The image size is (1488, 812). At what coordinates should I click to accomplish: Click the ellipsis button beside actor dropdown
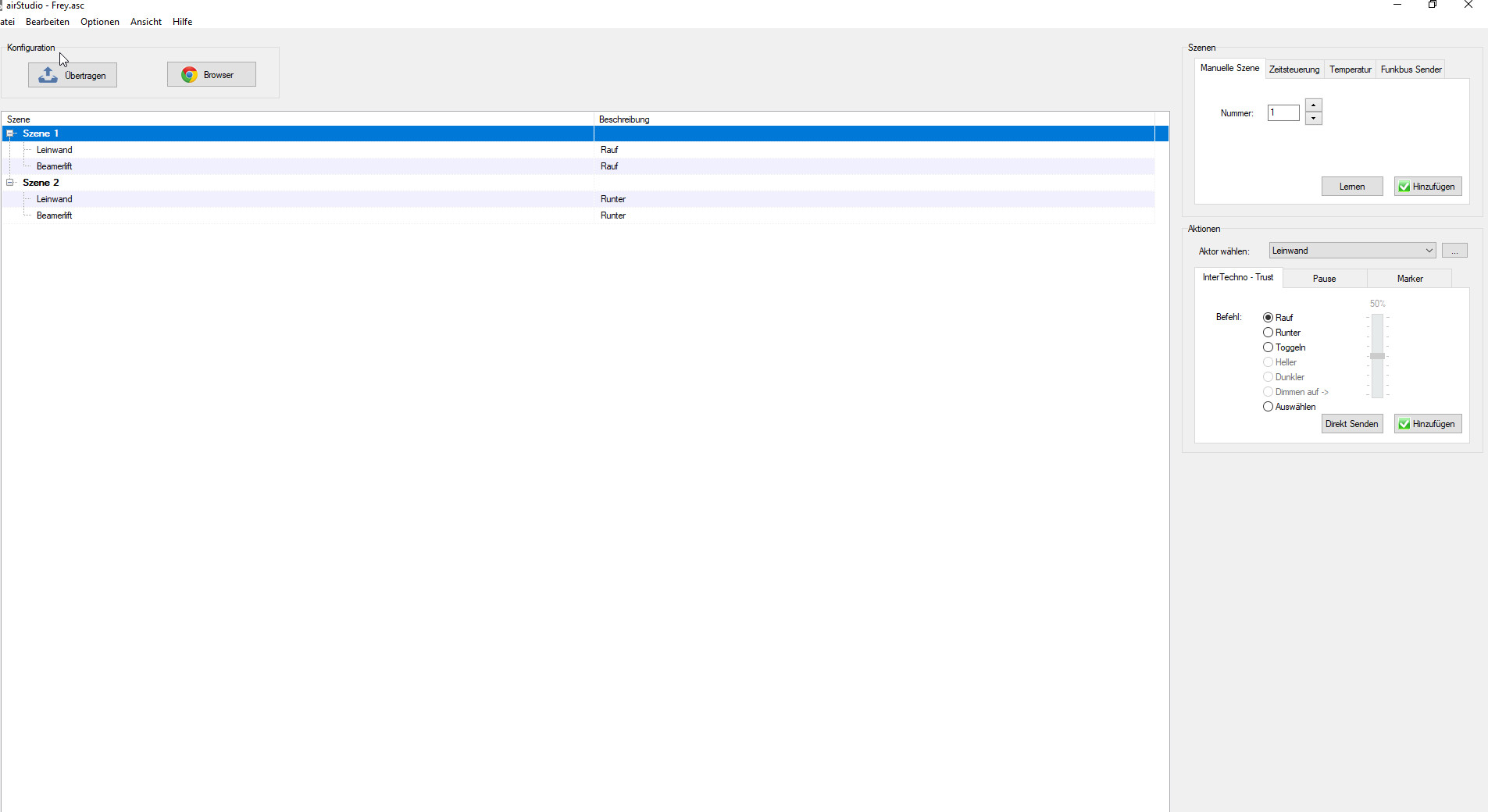pos(1454,251)
